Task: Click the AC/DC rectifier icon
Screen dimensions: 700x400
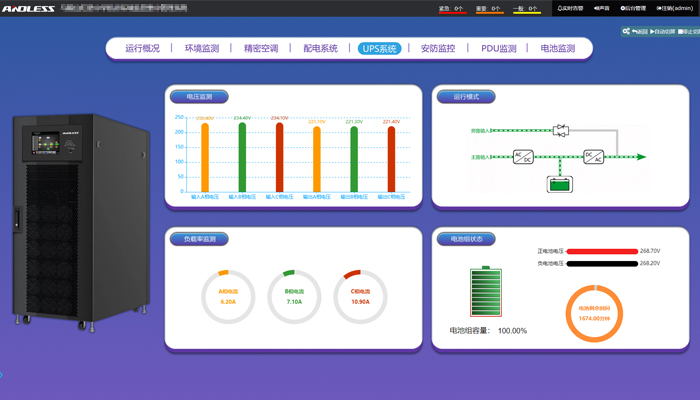Action: (523, 157)
